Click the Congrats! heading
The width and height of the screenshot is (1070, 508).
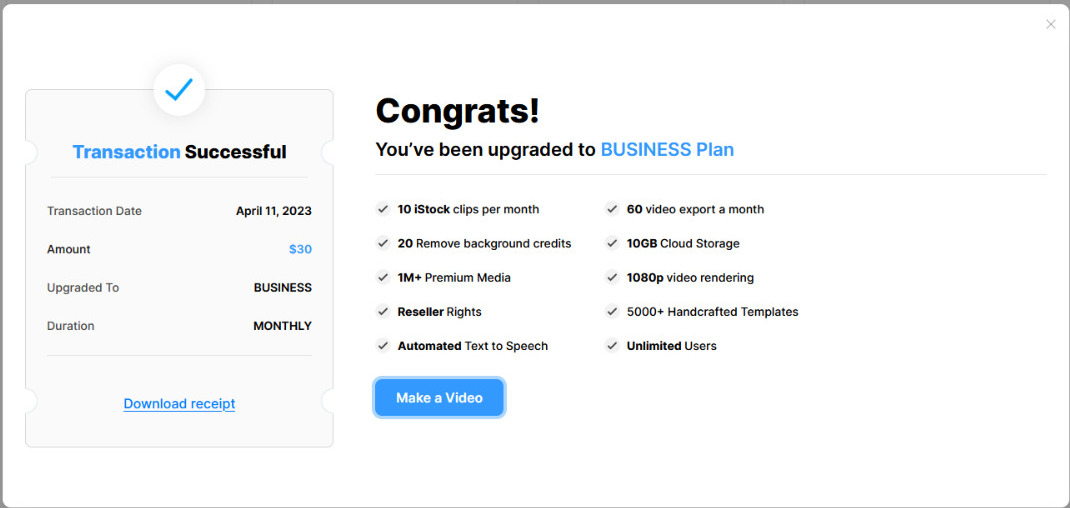tap(458, 110)
